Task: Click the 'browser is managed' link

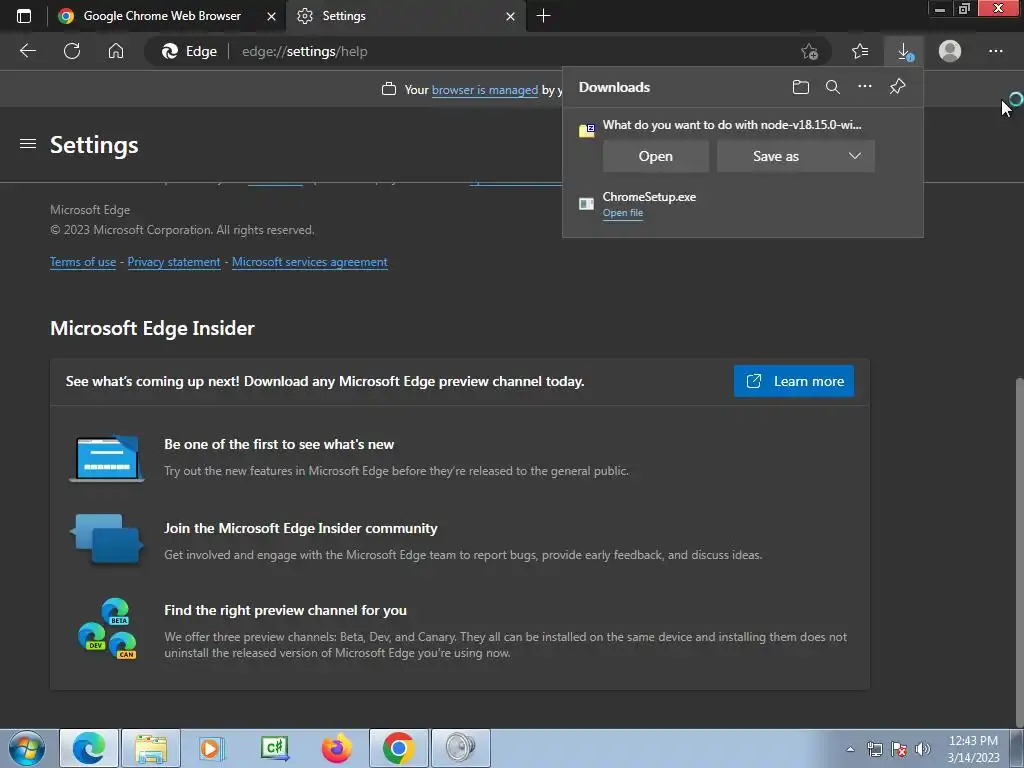Action: [x=485, y=90]
